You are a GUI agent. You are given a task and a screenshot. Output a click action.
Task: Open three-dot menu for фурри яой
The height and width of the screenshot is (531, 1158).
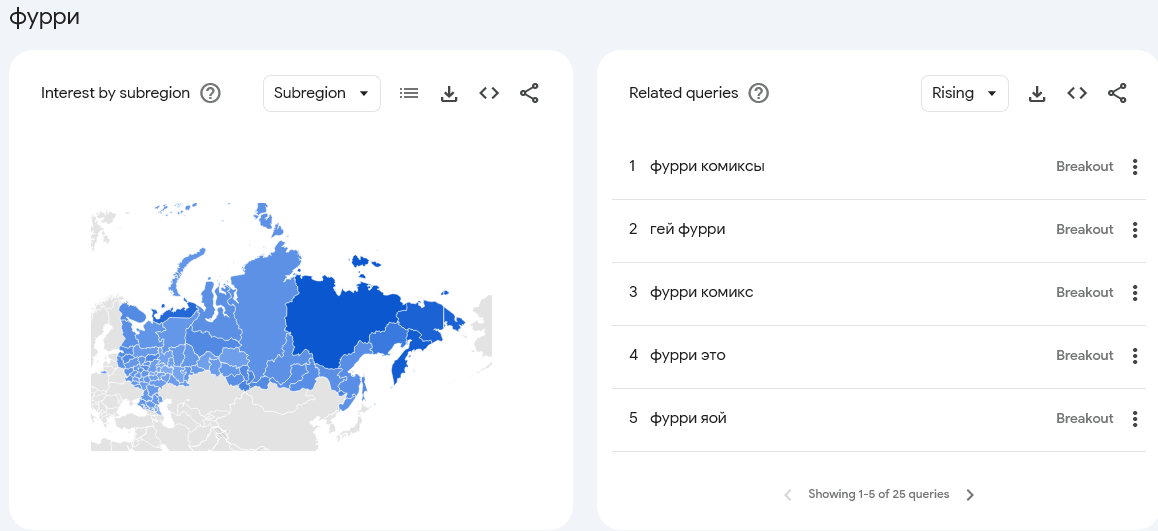click(x=1135, y=419)
